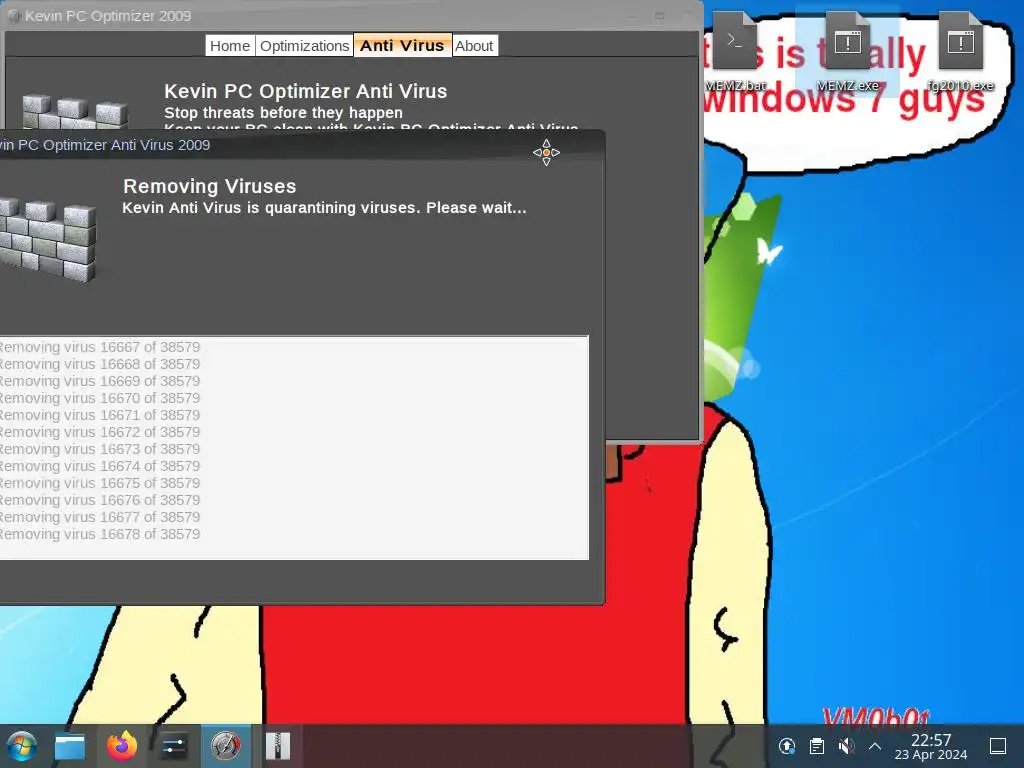Select the speedometer optimizer taskbar icon

tap(225, 746)
